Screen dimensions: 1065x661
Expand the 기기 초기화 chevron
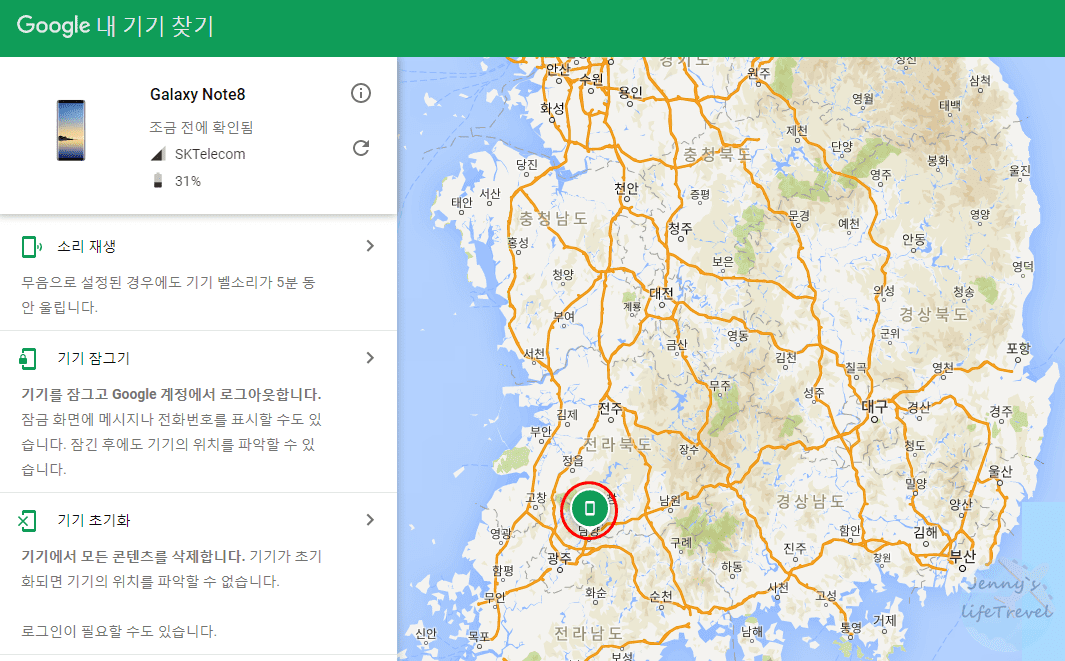[370, 520]
